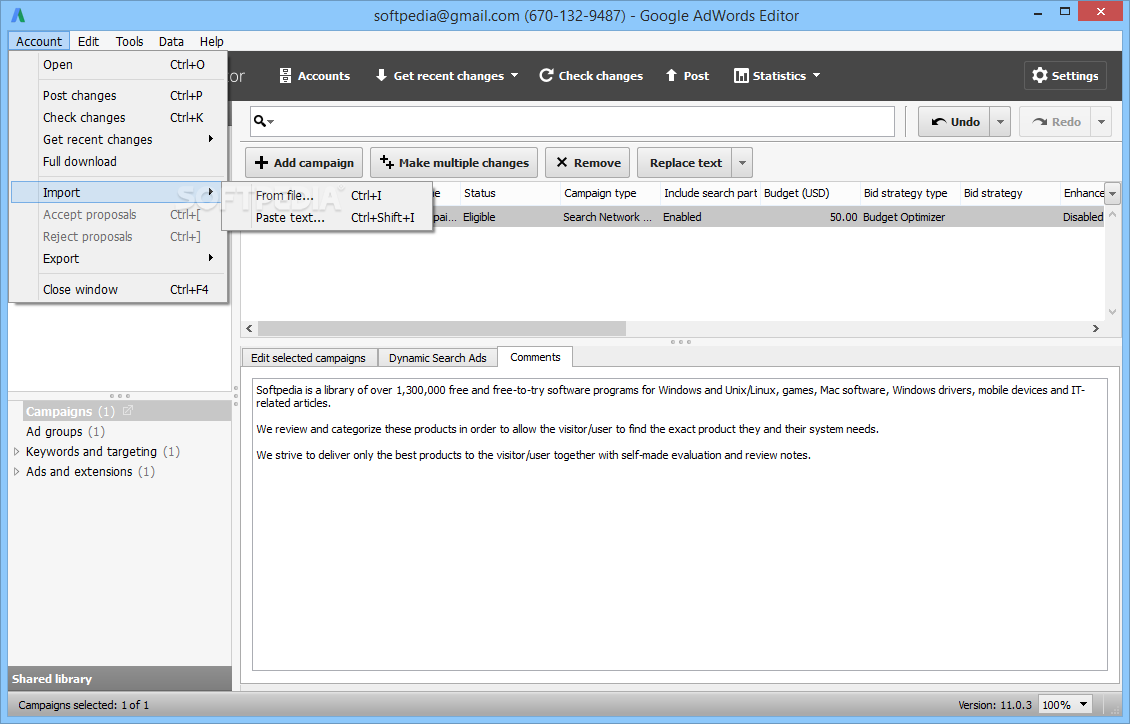1130x724 pixels.
Task: Open the Replace text dropdown arrow
Action: coord(742,163)
